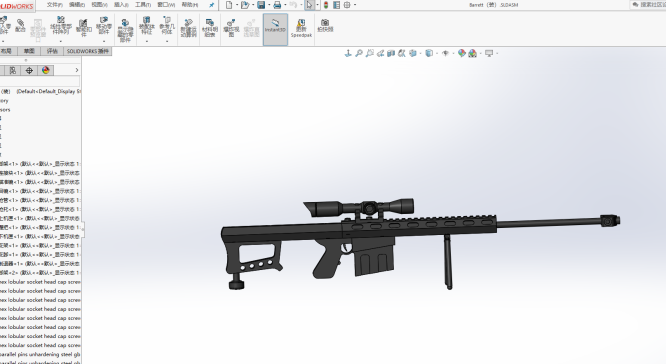Open the 文件 (File) menu
The width and height of the screenshot is (666, 364).
(x=55, y=5)
